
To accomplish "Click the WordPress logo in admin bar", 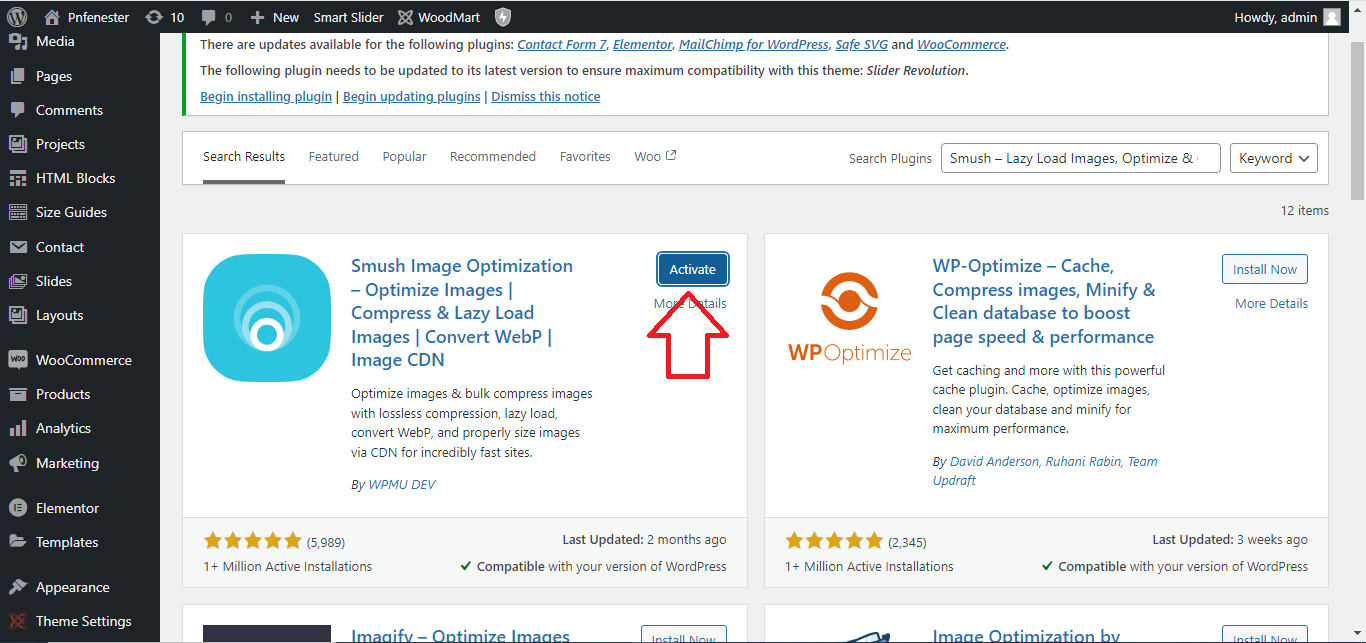I will (17, 17).
